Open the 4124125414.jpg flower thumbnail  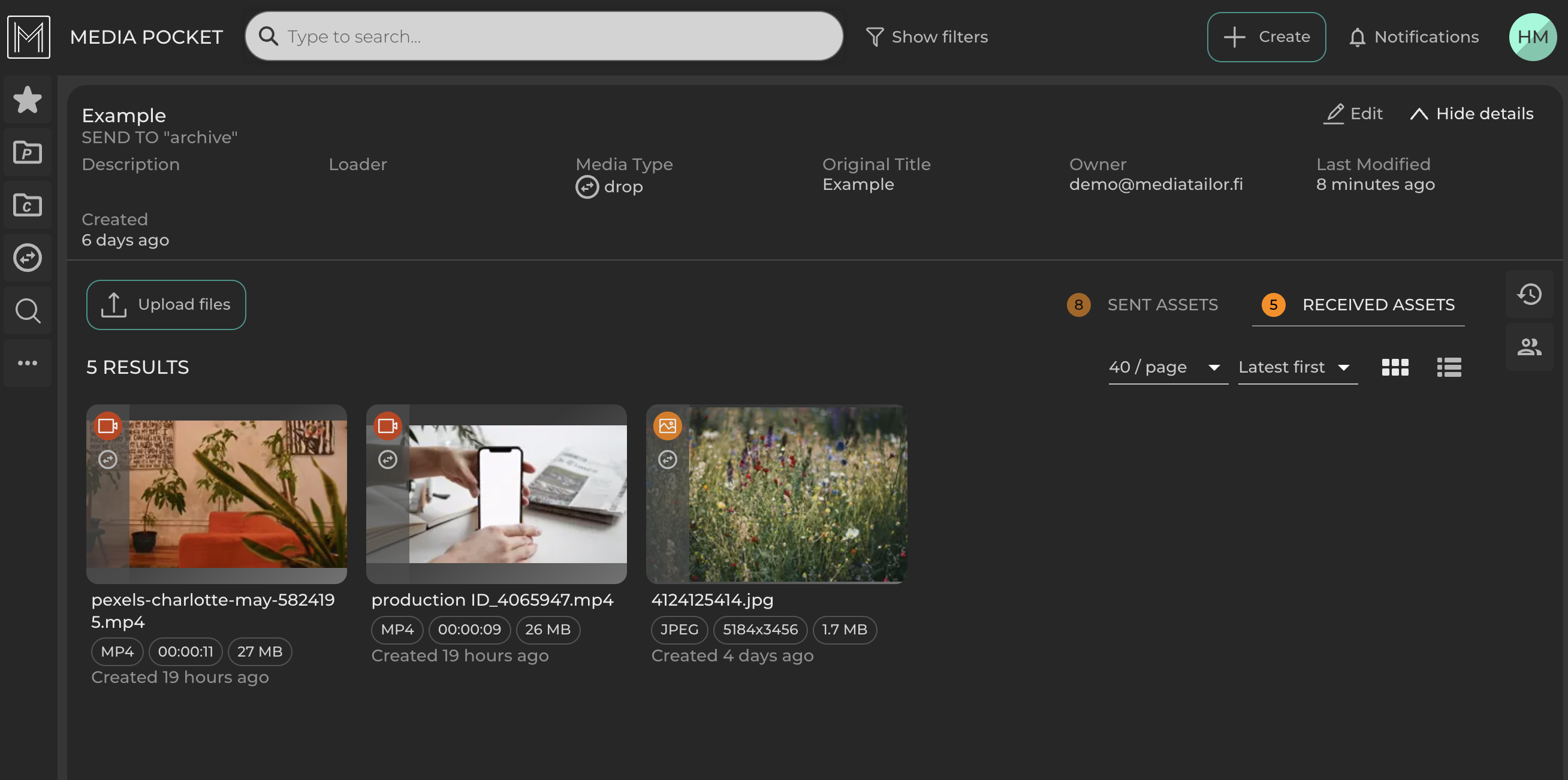776,494
